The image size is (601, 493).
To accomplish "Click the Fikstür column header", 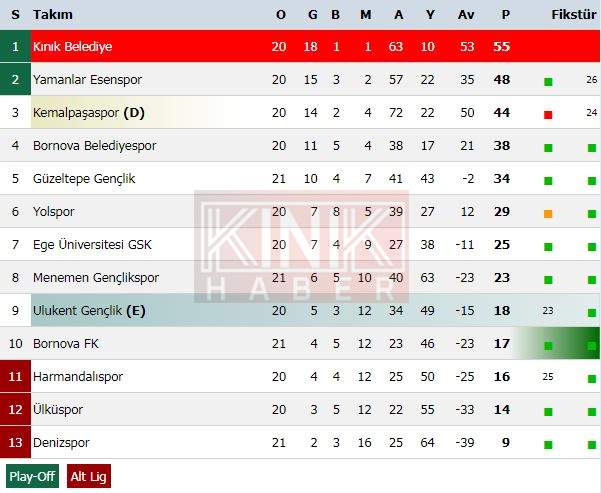I will pos(574,15).
